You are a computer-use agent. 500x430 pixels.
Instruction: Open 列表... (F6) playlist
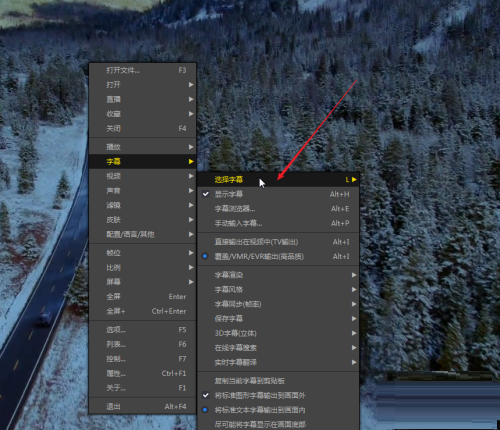pyautogui.click(x=143, y=344)
